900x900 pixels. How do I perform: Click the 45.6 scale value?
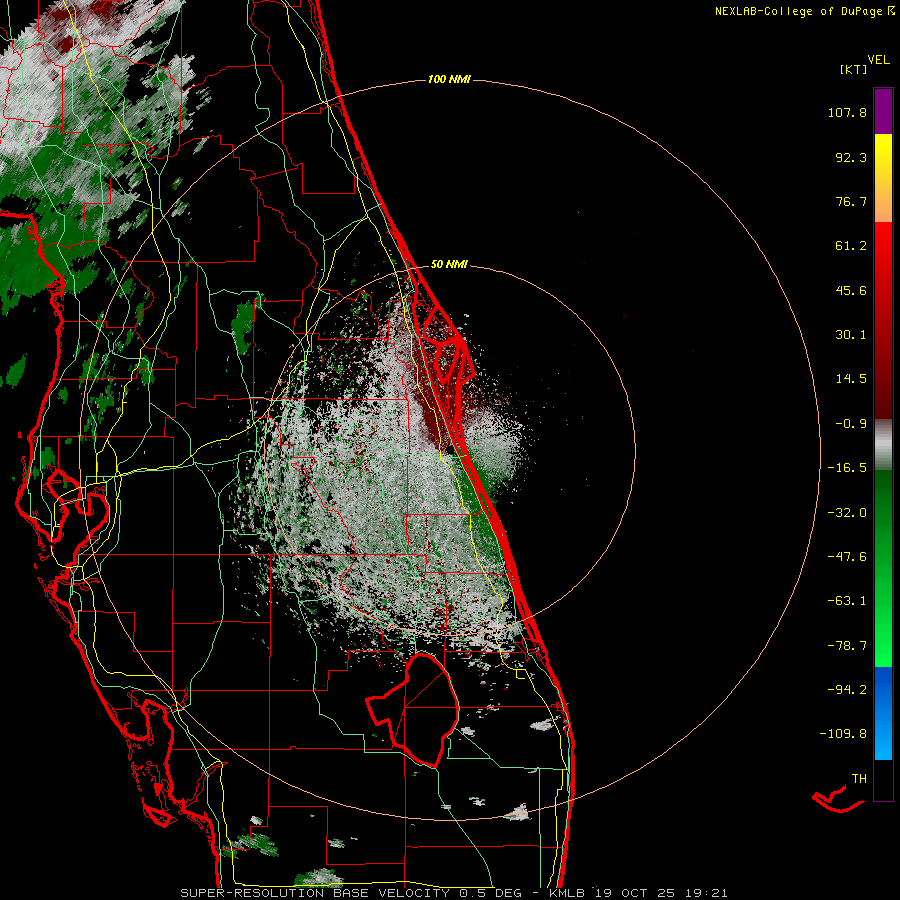[851, 290]
